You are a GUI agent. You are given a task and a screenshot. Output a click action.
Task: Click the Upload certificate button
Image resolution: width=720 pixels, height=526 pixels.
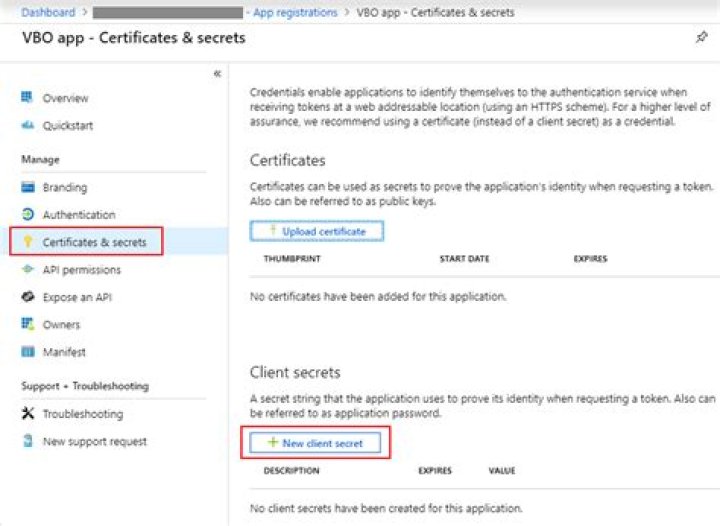tap(316, 231)
